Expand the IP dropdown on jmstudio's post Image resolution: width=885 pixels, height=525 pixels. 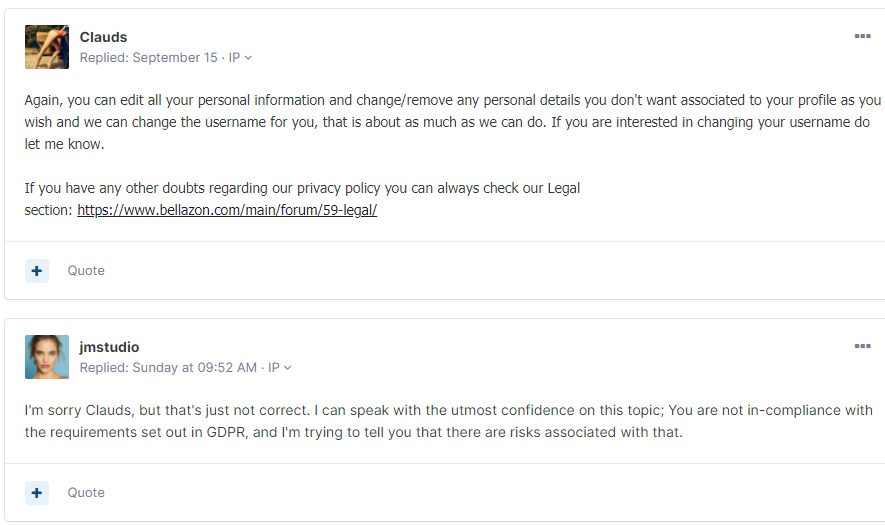click(280, 368)
